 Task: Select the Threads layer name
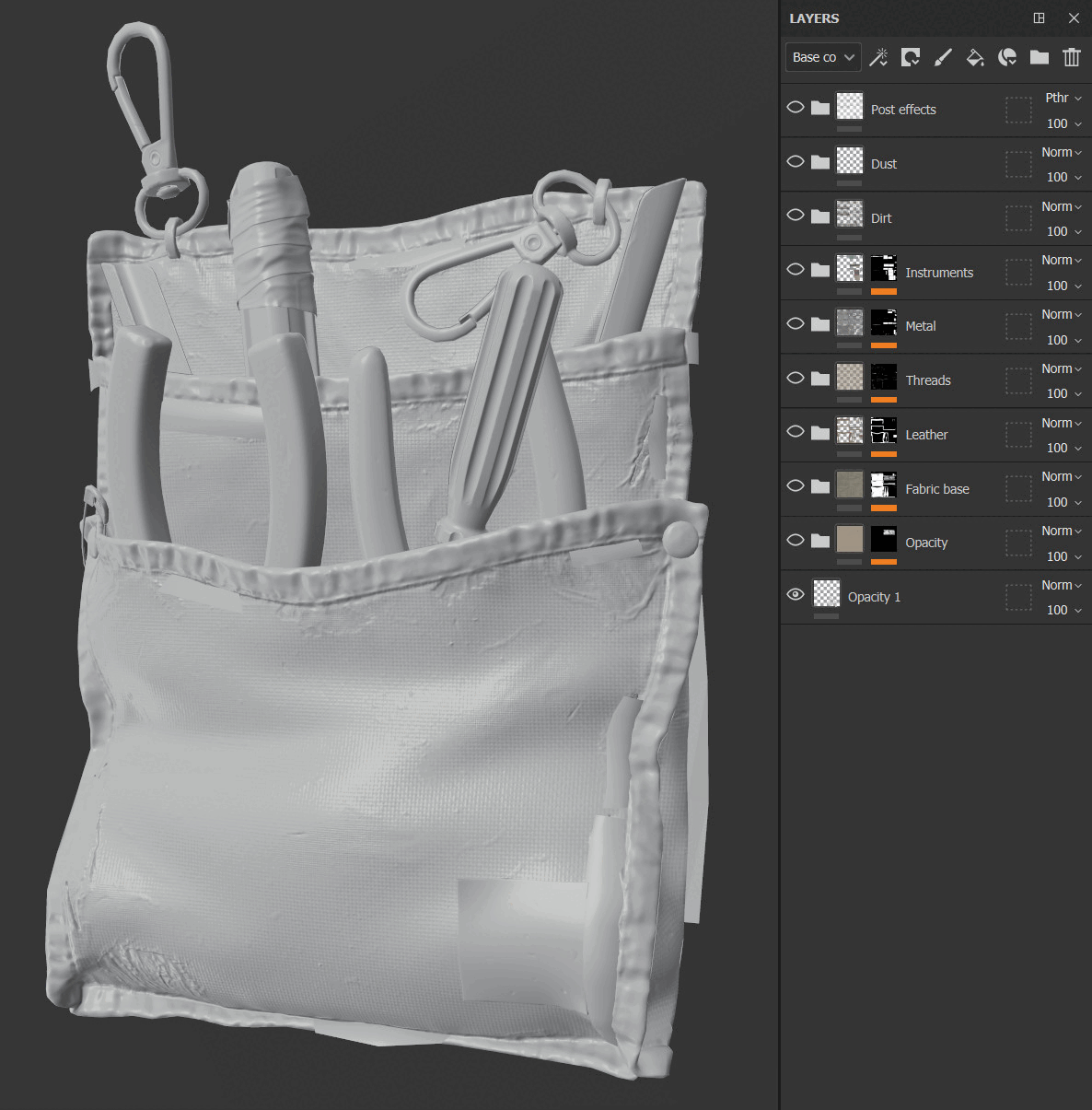coord(928,380)
